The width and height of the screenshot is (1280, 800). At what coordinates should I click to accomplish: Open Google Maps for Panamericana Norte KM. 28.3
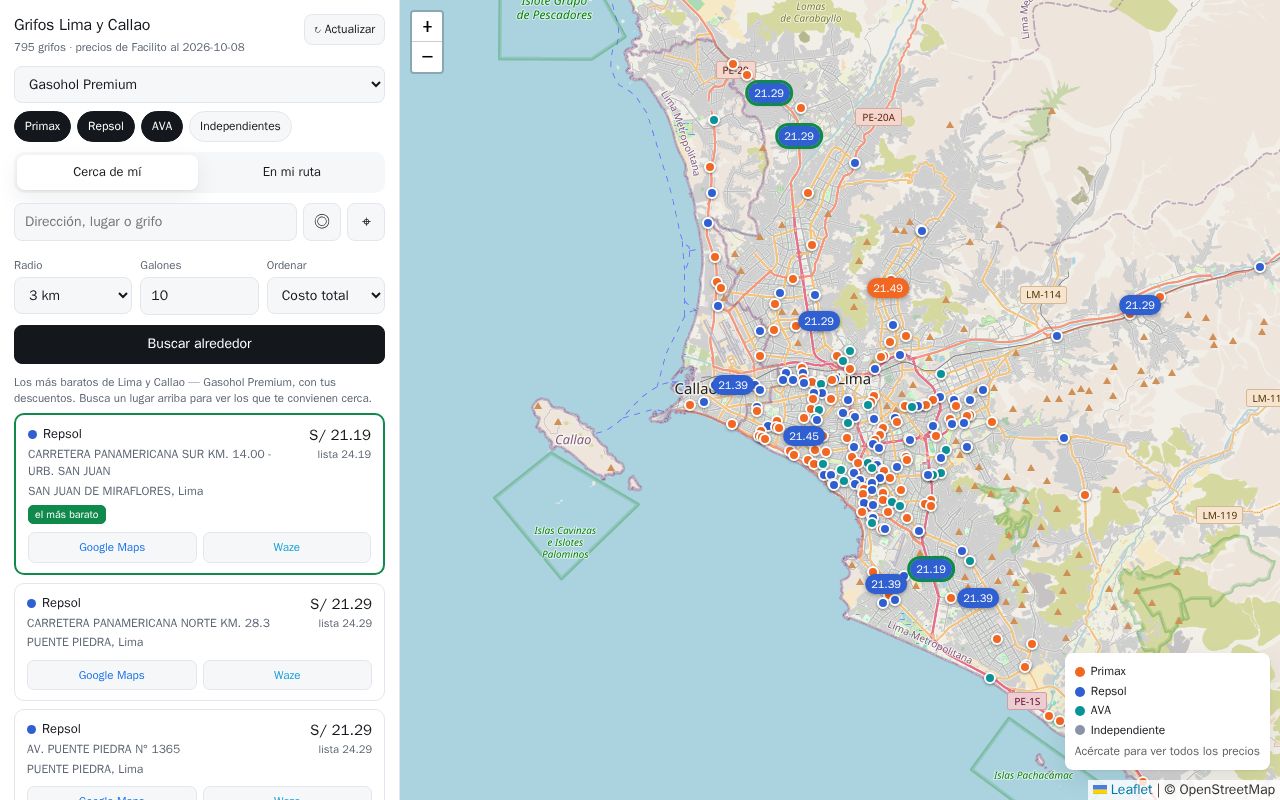click(112, 675)
